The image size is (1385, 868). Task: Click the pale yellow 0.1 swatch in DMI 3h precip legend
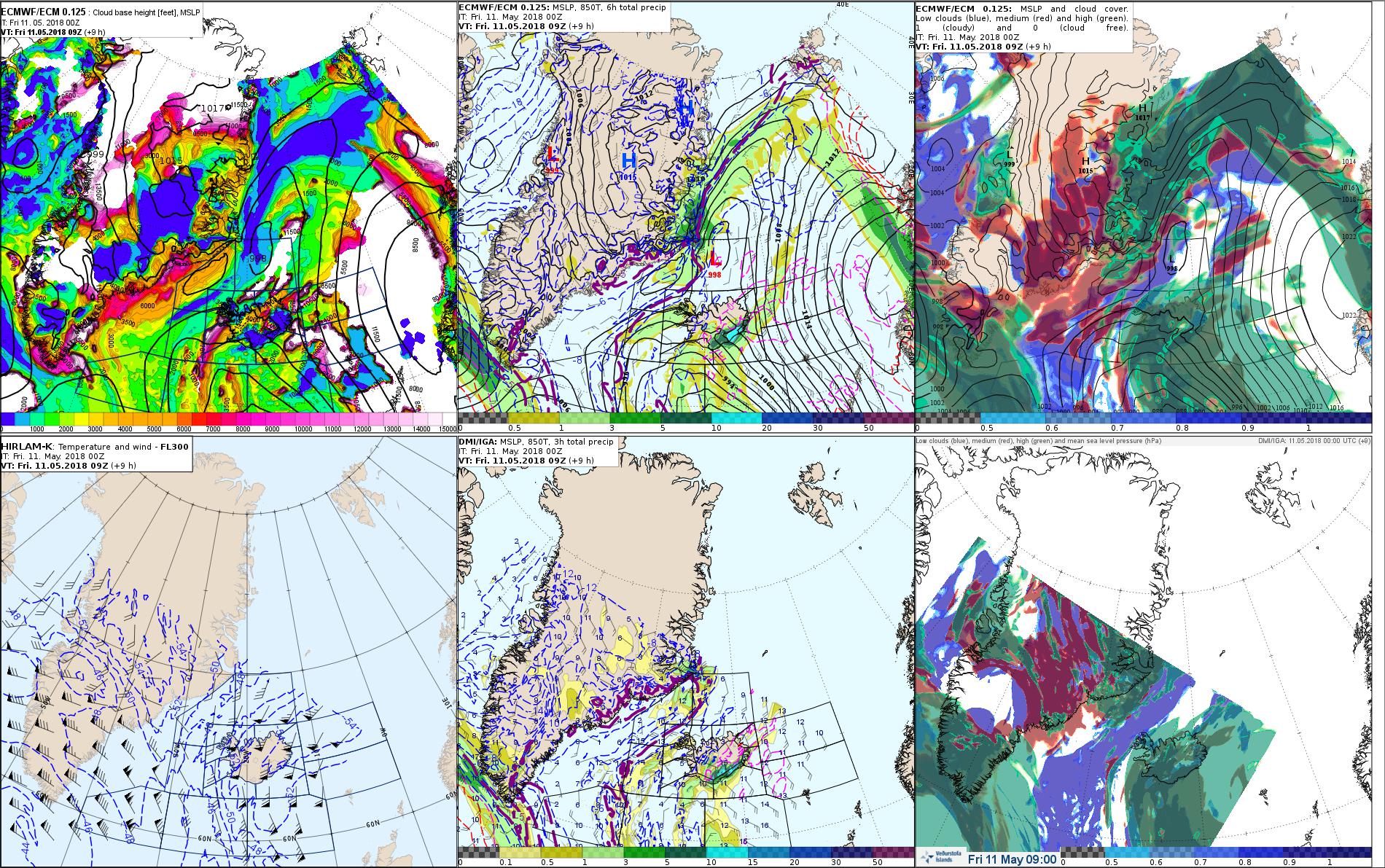(x=521, y=852)
